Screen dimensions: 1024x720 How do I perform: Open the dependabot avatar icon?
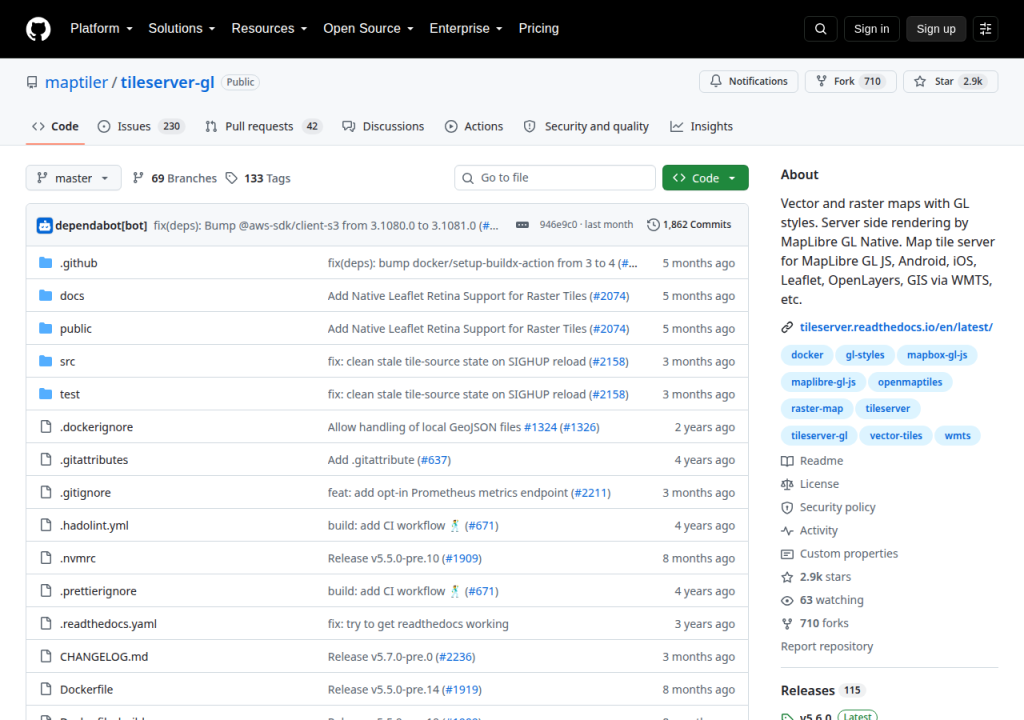pyautogui.click(x=44, y=225)
